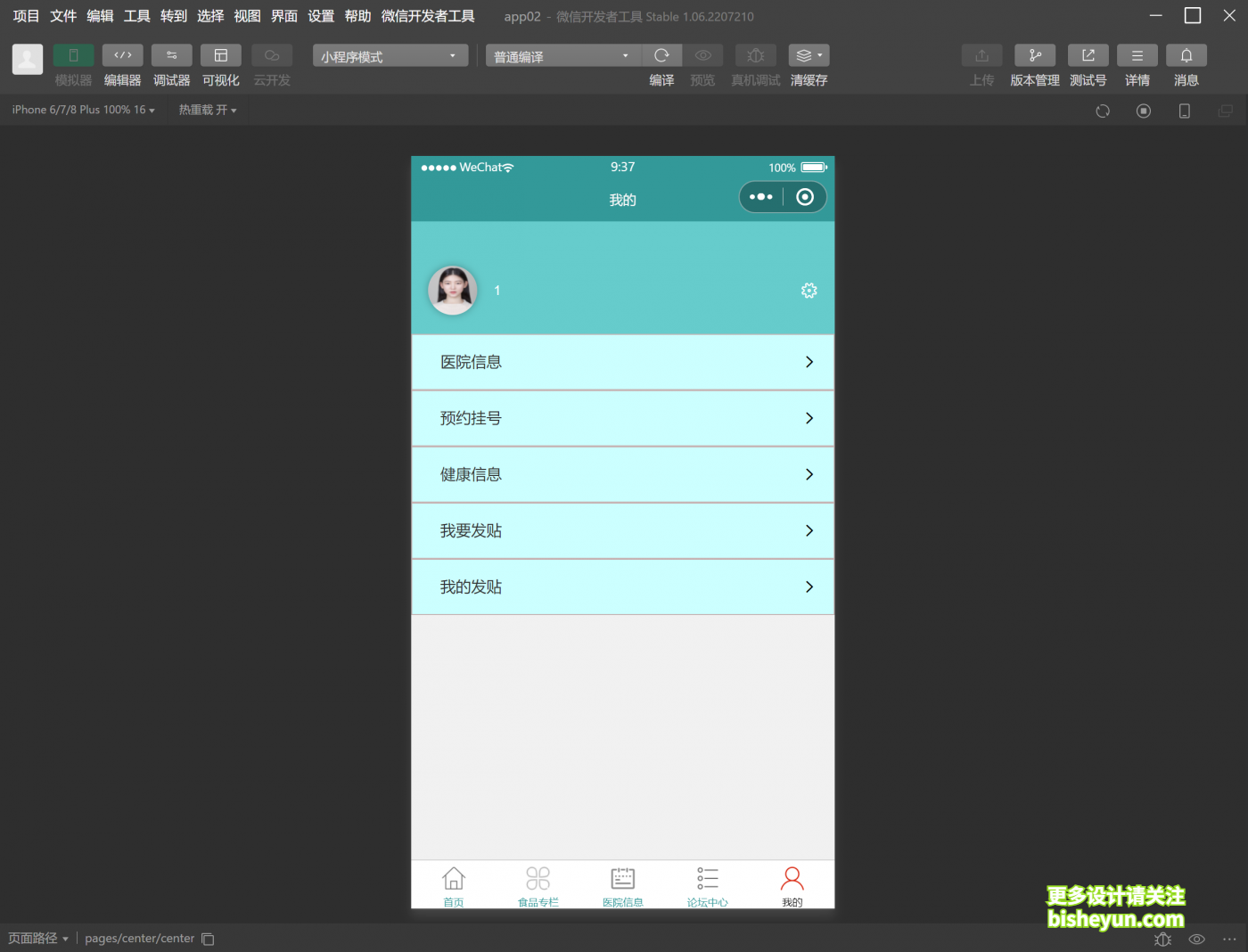Click the settings gear in profile header
Screen dimensions: 1248x952
[x=809, y=291]
